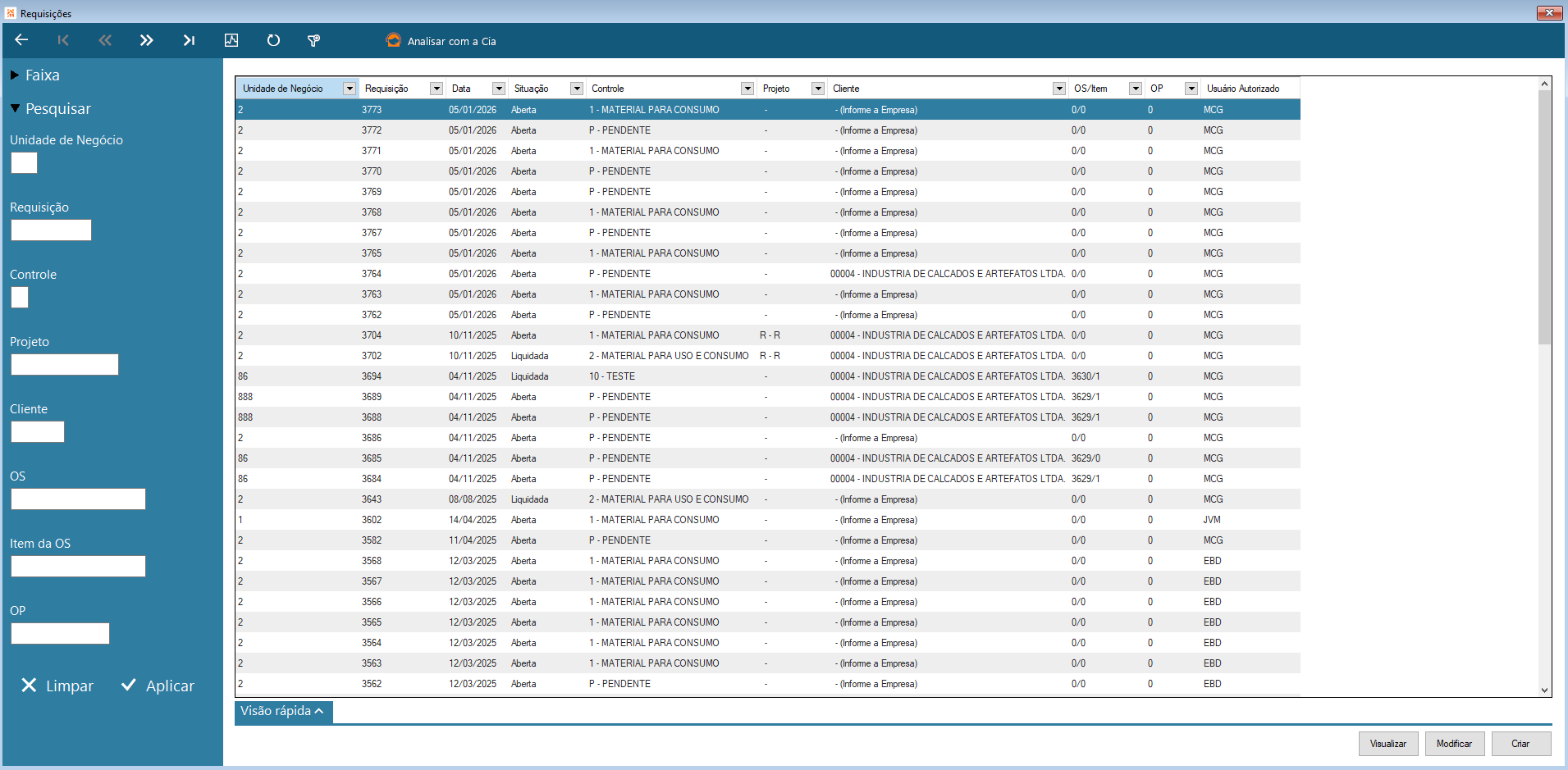This screenshot has width=1568, height=770.
Task: Open the chart analysis icon
Action: pyautogui.click(x=231, y=40)
